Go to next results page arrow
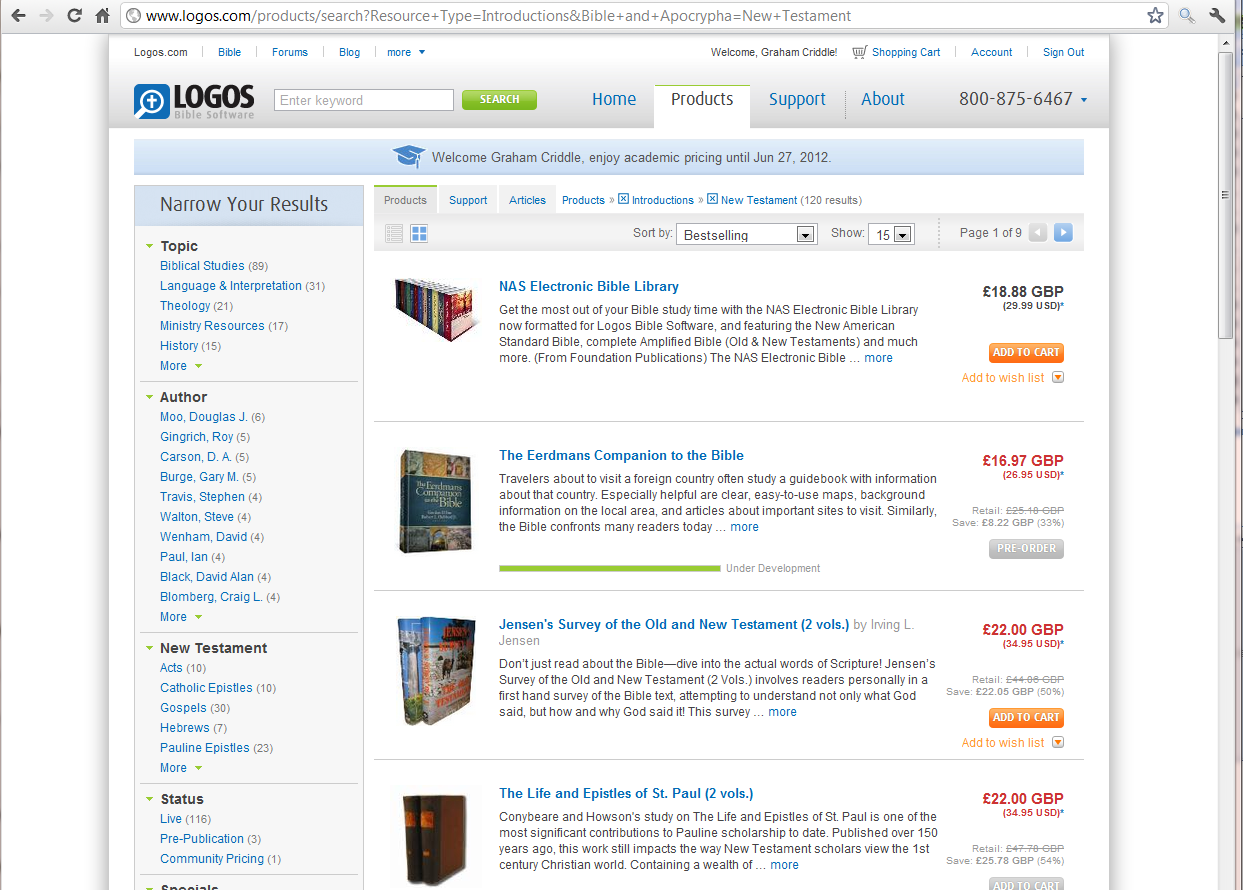The width and height of the screenshot is (1243, 890). 1063,233
